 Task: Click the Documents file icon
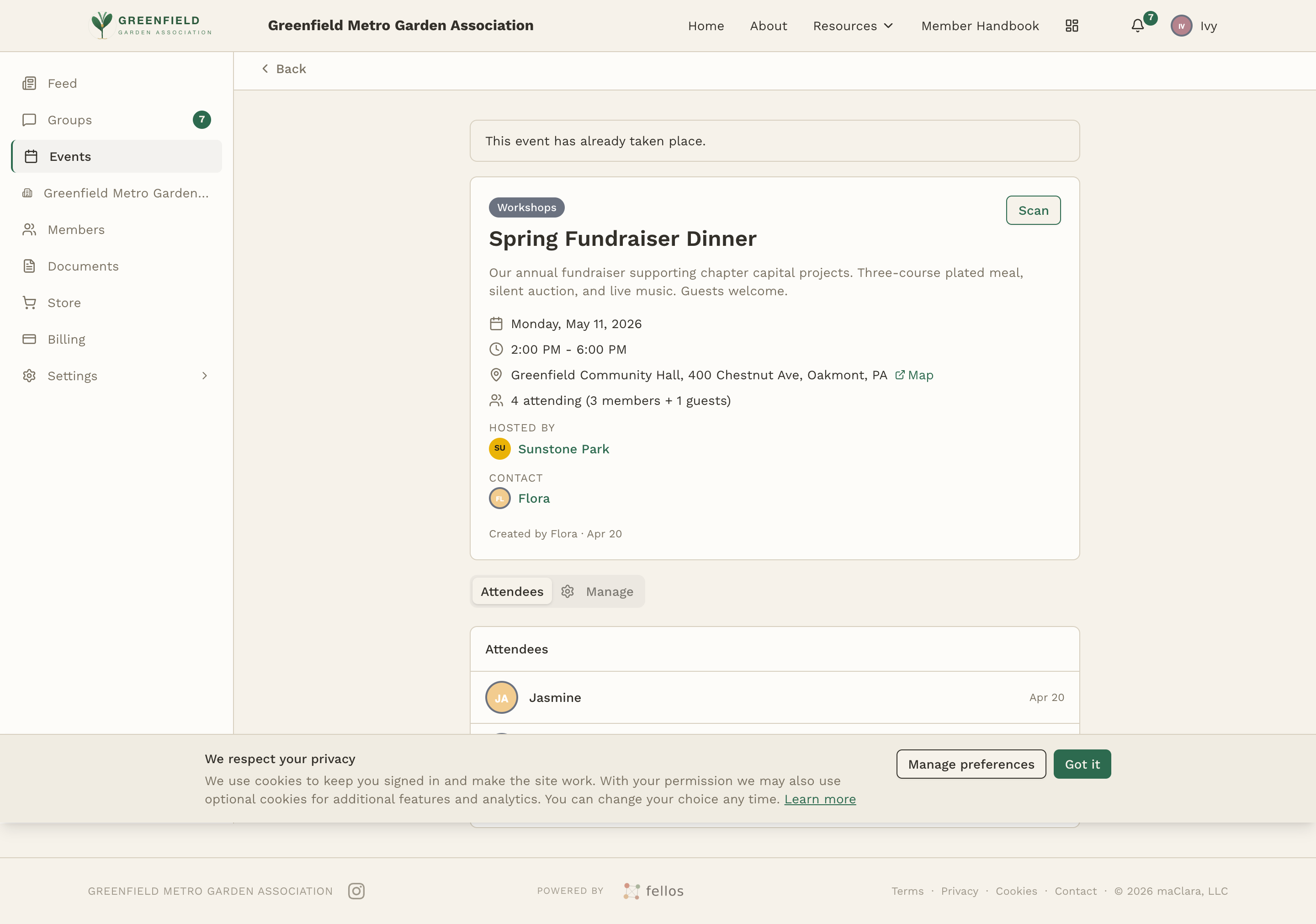[x=29, y=266]
